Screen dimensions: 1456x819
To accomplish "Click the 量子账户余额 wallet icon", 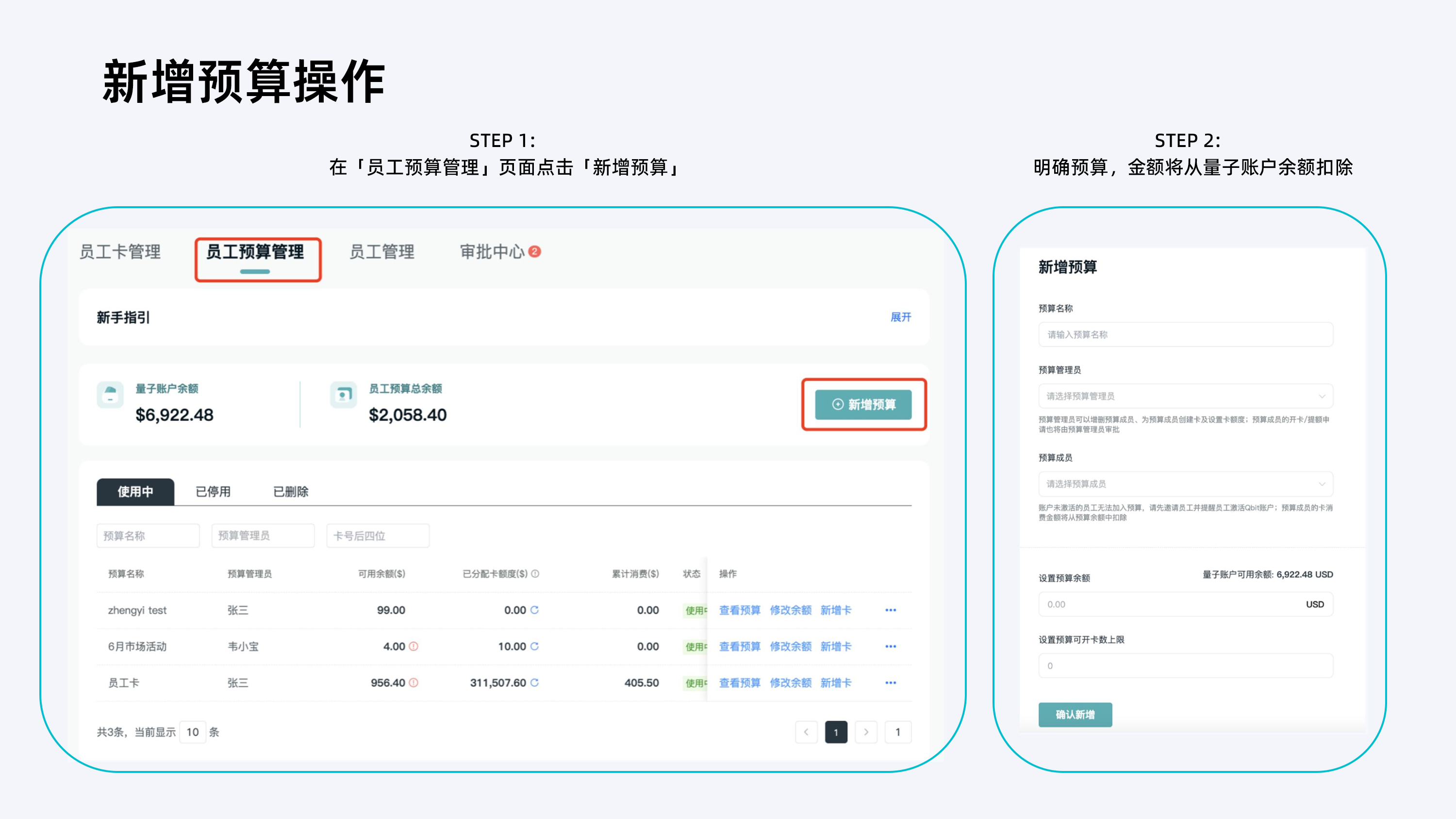I will point(110,394).
